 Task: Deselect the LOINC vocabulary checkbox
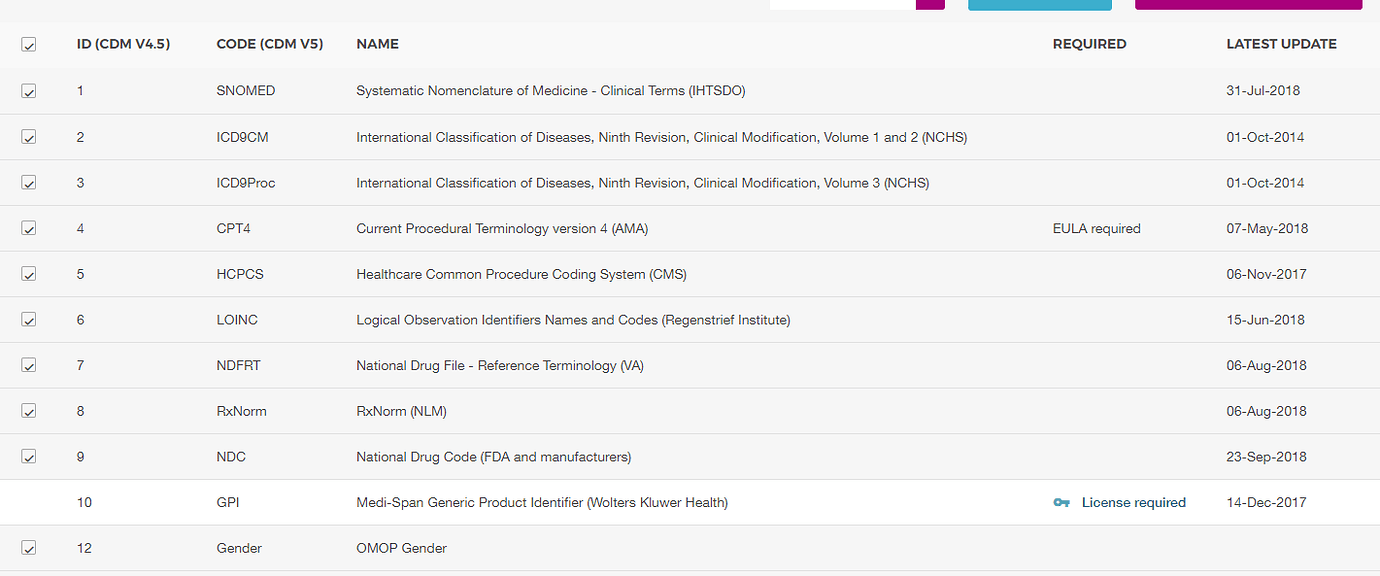pyautogui.click(x=29, y=319)
